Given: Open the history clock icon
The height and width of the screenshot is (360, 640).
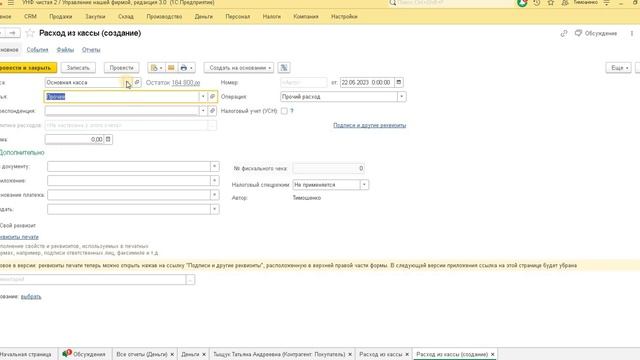Looking at the screenshot, I should (537, 3).
